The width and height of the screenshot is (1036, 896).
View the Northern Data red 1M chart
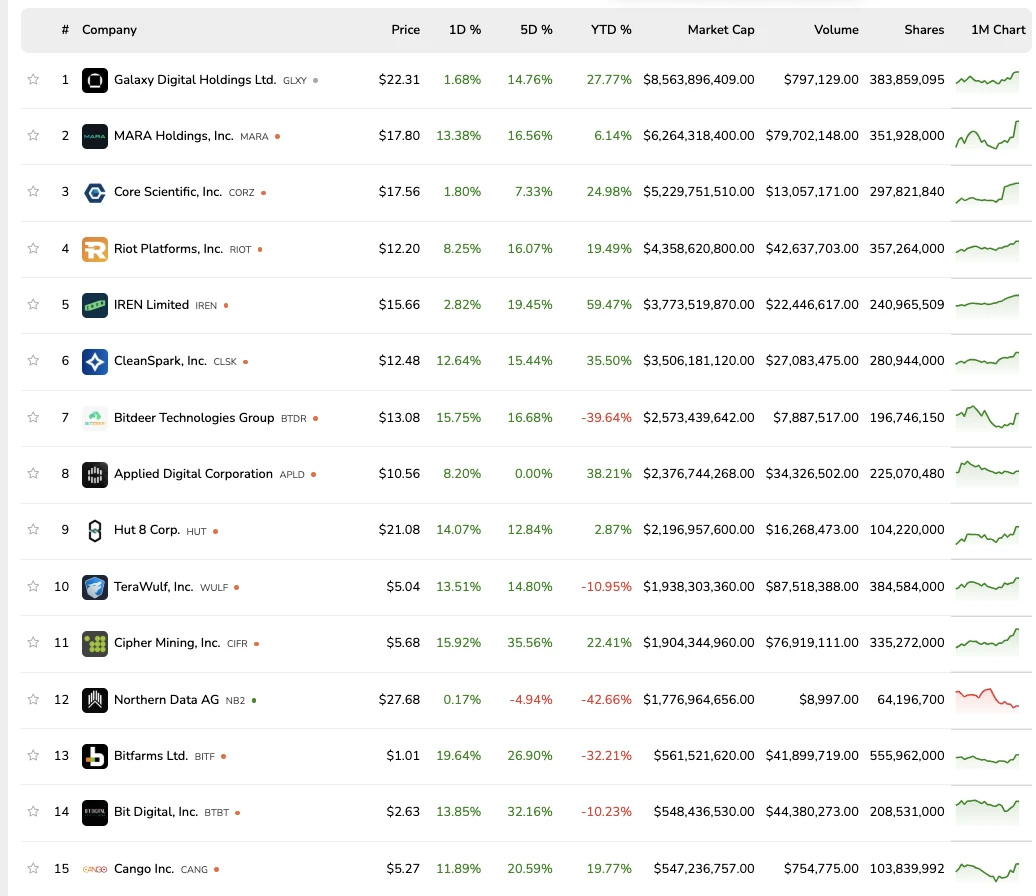point(987,698)
